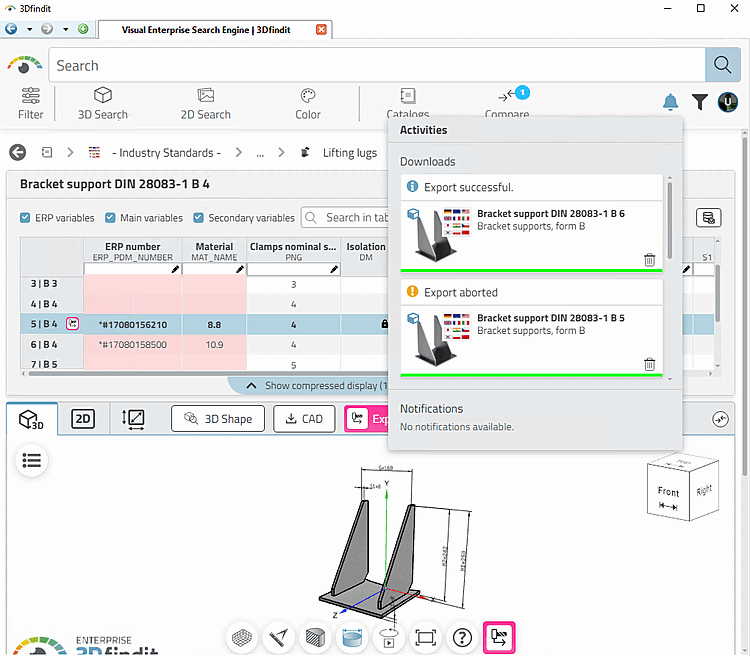This screenshot has height=656, width=750.
Task: Click the Front face of view cube
Action: (x=668, y=494)
